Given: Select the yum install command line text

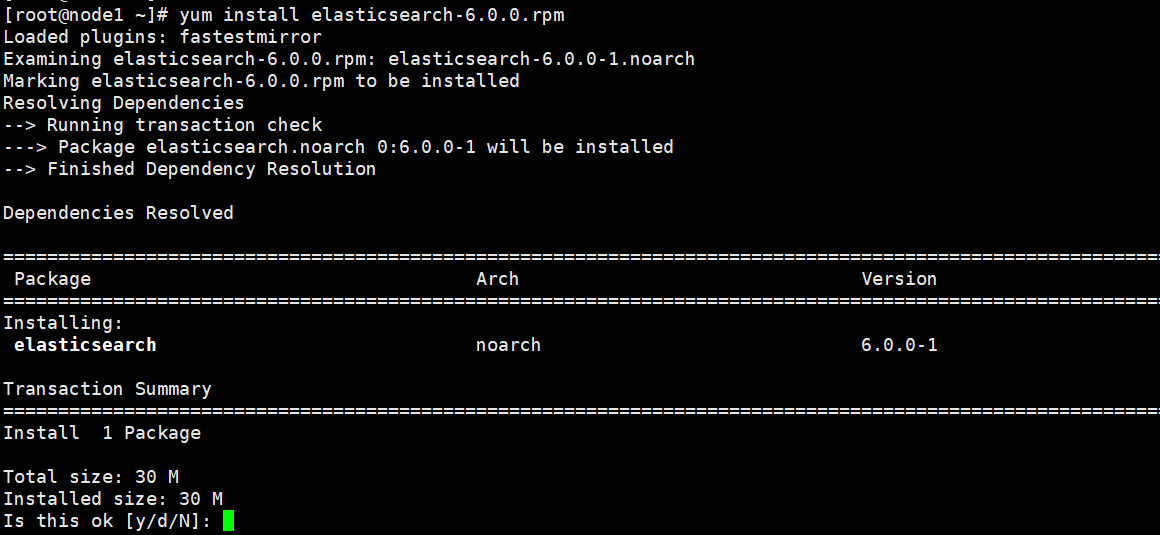Looking at the screenshot, I should 371,15.
